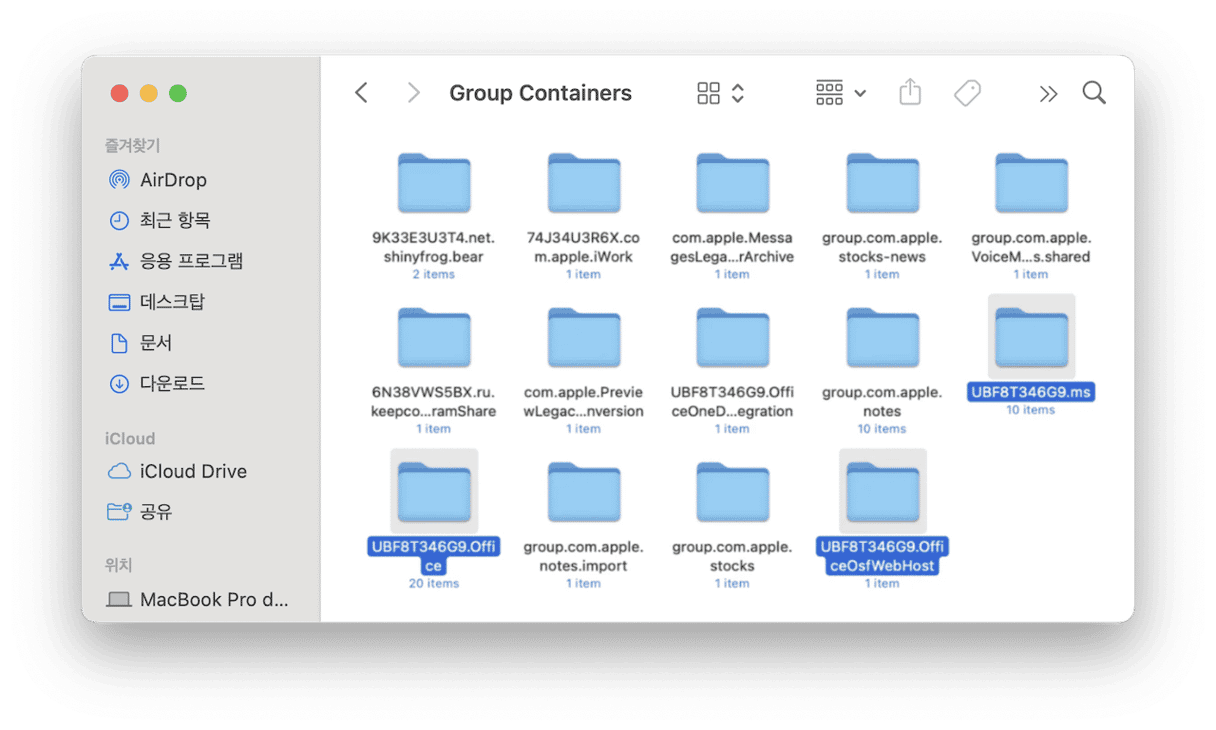Select the group.com.apple.stocks folder icon
This screenshot has height=730, width=1216.
[x=732, y=493]
